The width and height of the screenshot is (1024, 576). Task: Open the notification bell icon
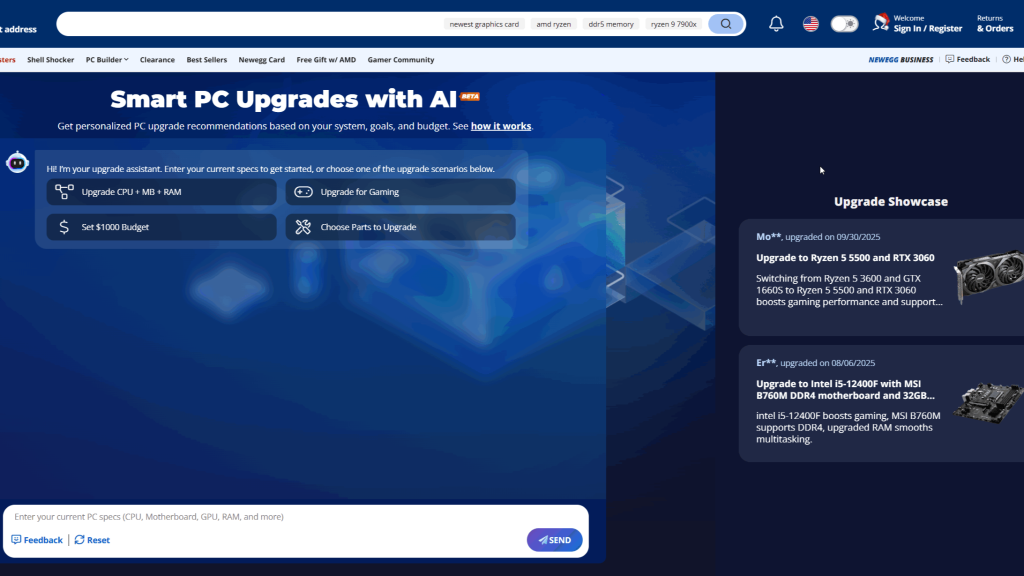775,23
